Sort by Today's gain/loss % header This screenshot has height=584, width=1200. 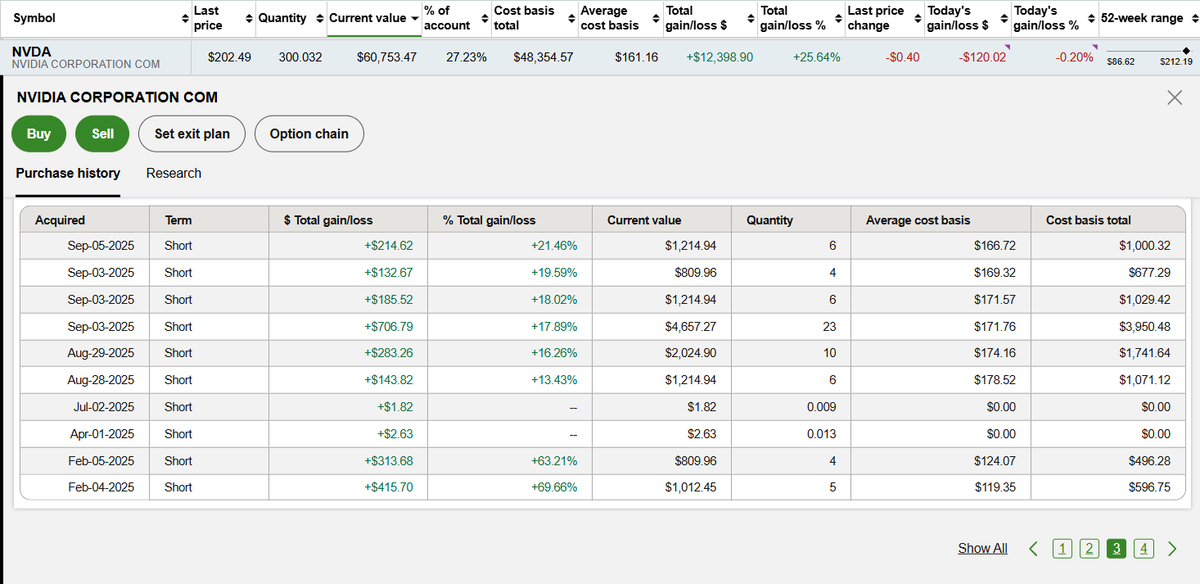1046,18
